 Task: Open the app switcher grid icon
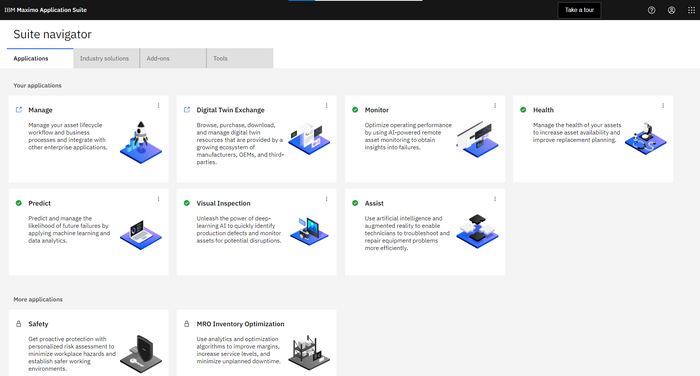coord(692,10)
